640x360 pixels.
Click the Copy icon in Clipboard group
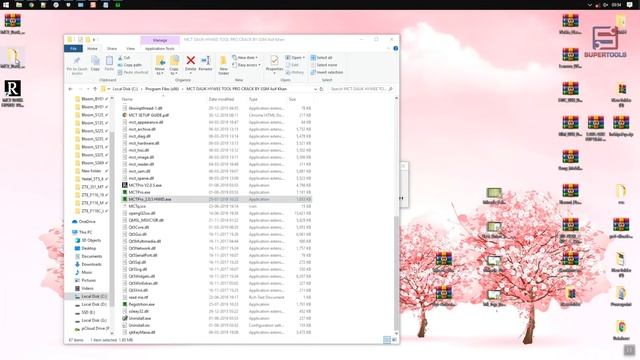(x=95, y=61)
